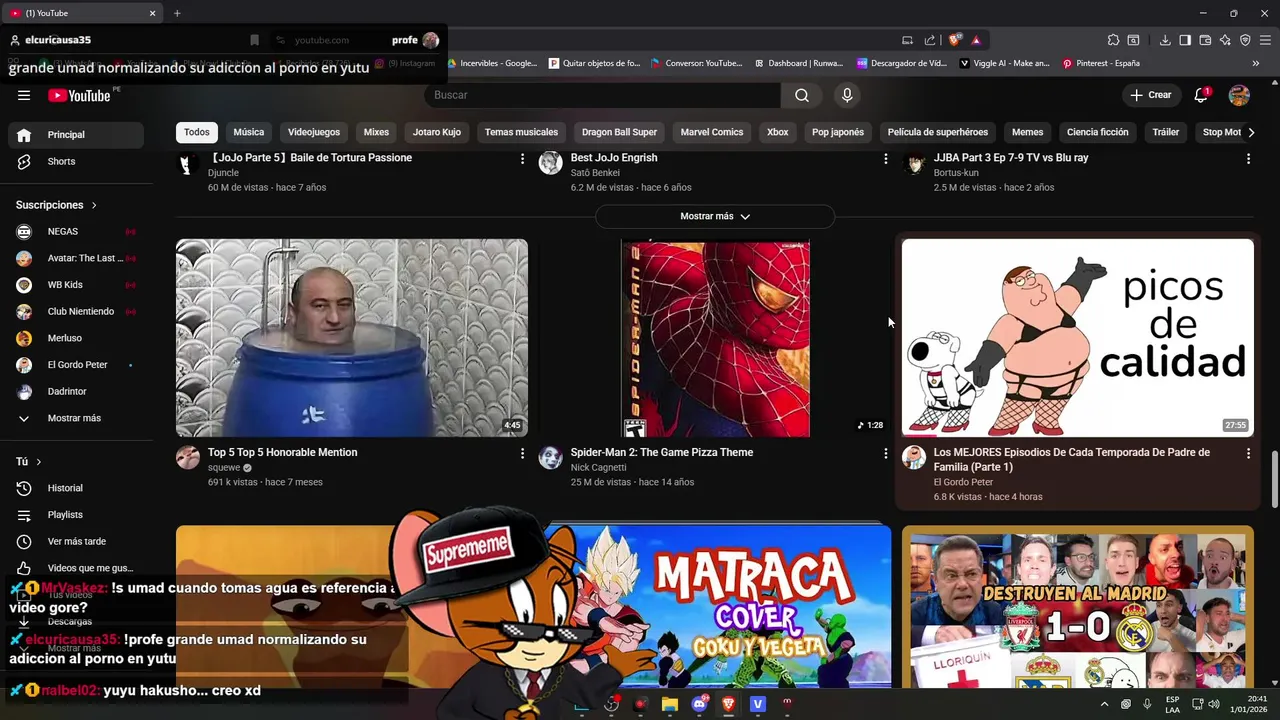1280x720 pixels.
Task: Click taskbar volume speaker icon
Action: [1214, 704]
